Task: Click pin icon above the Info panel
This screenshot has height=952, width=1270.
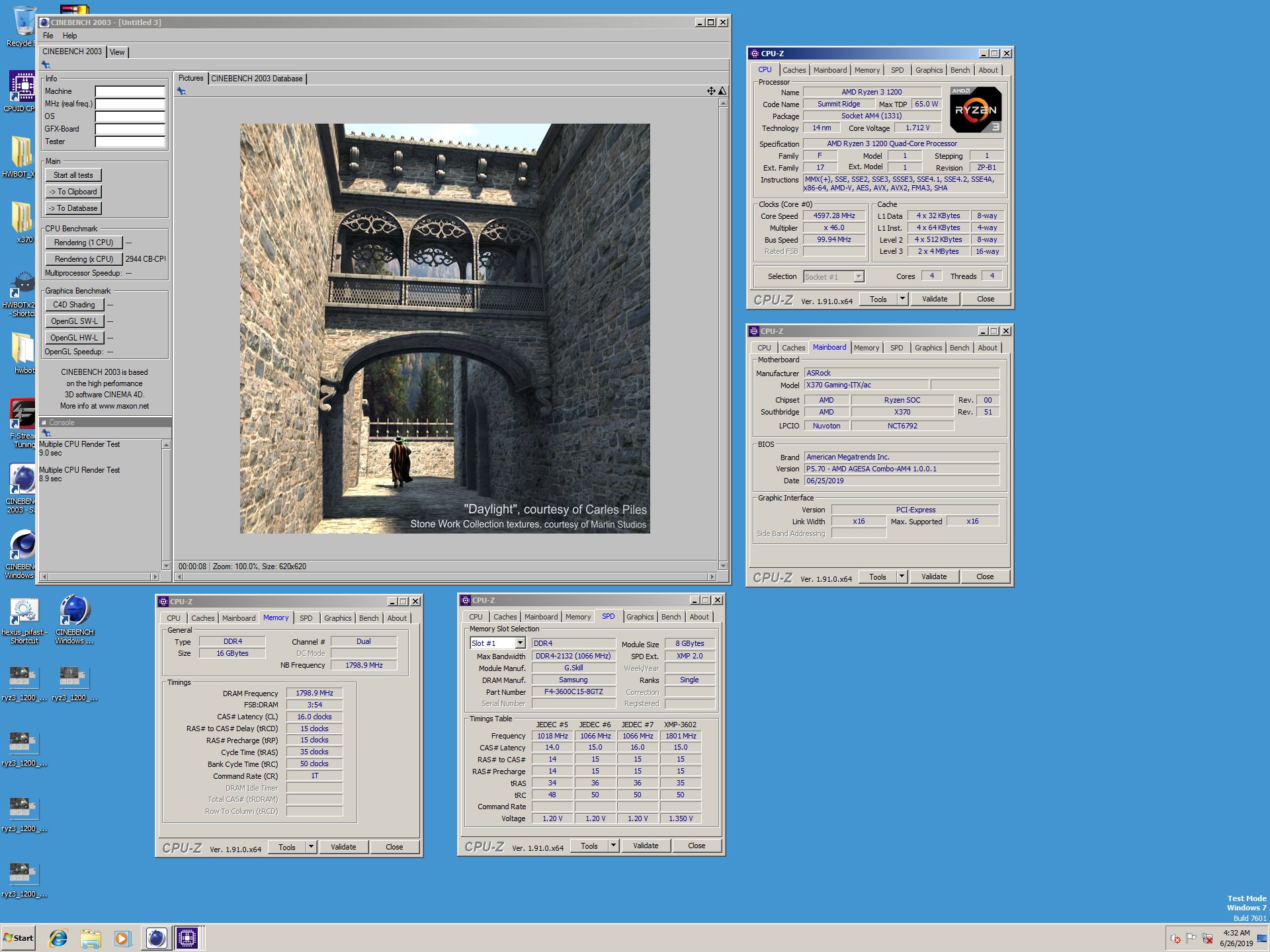Action: 46,65
